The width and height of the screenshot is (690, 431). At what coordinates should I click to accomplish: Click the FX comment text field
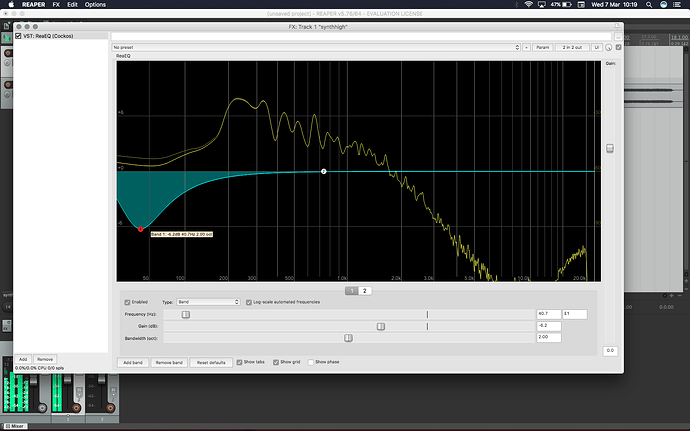tap(361, 37)
